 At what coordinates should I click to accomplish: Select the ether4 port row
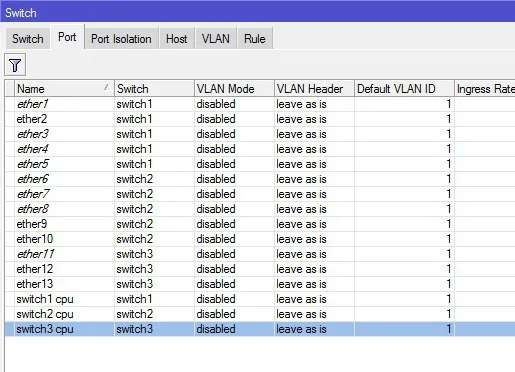(x=260, y=149)
